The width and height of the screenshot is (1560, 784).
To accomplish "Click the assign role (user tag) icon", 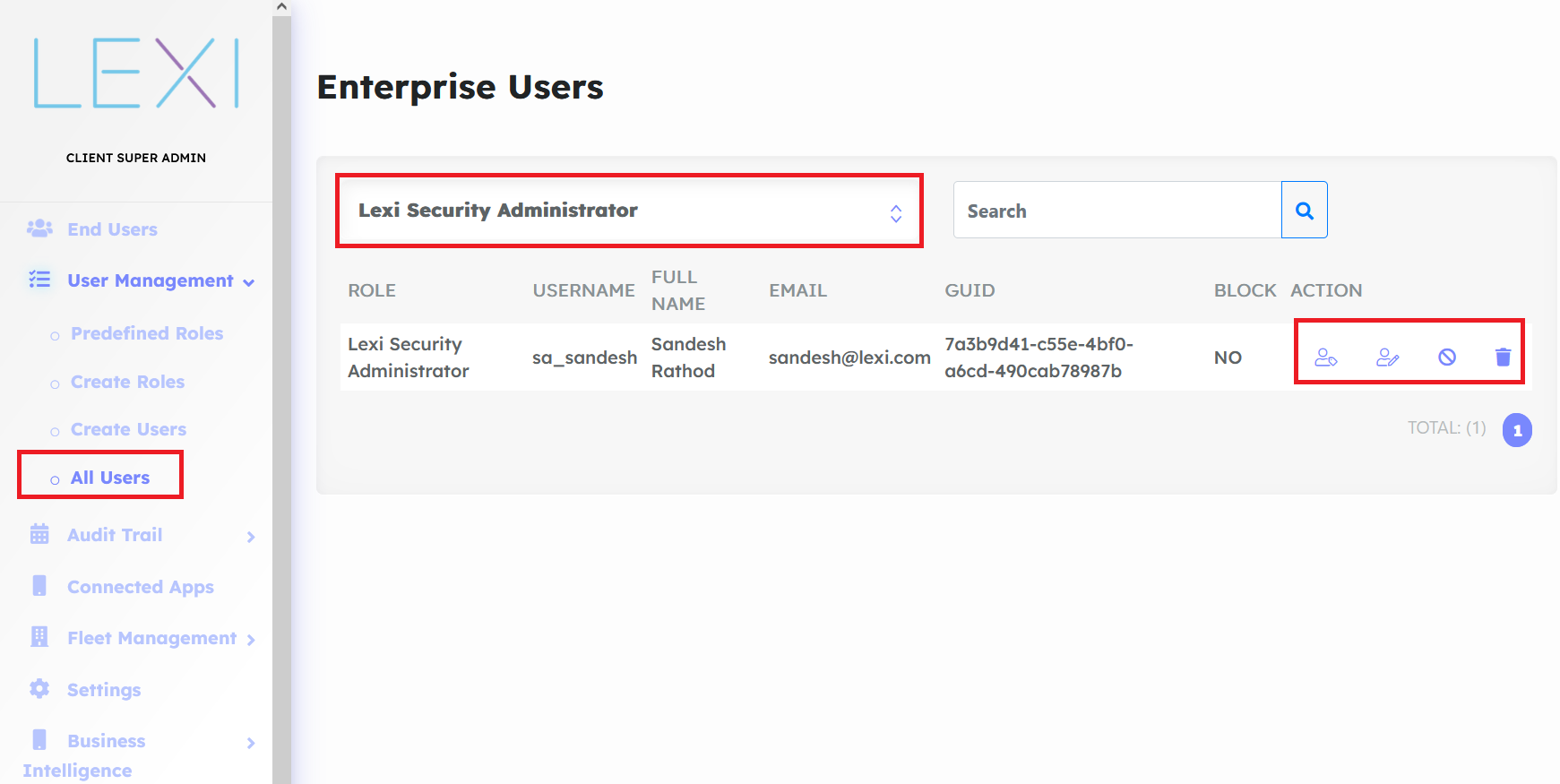I will tap(1325, 358).
